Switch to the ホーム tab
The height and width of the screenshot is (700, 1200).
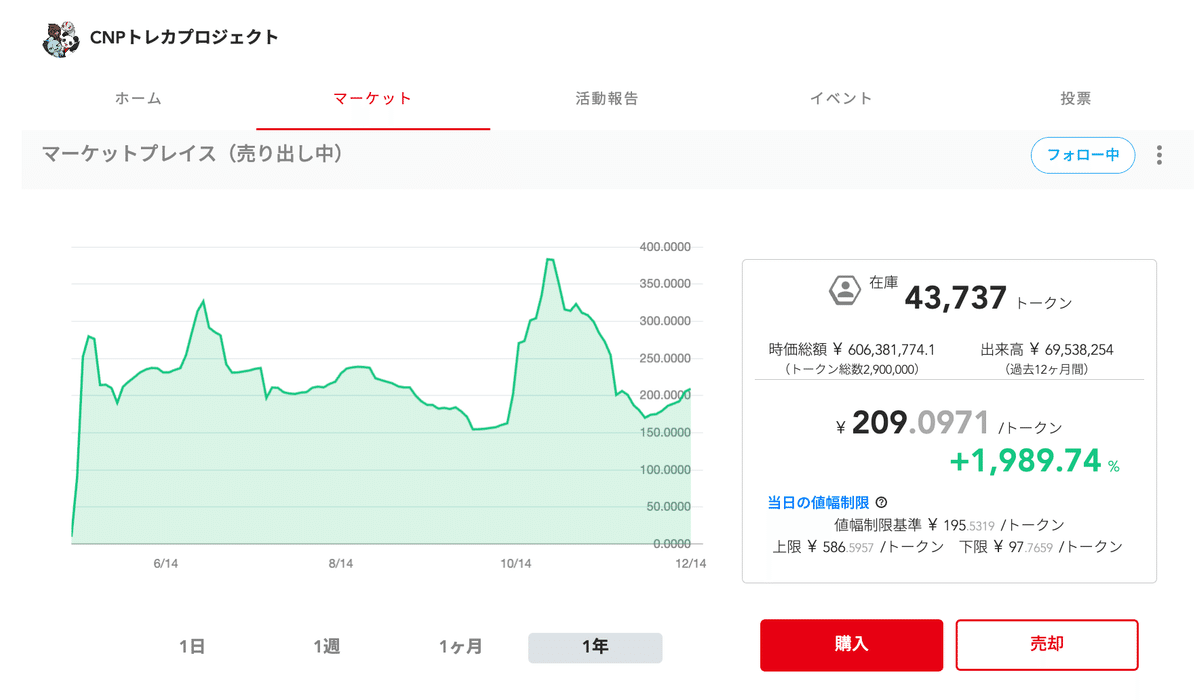click(x=138, y=99)
